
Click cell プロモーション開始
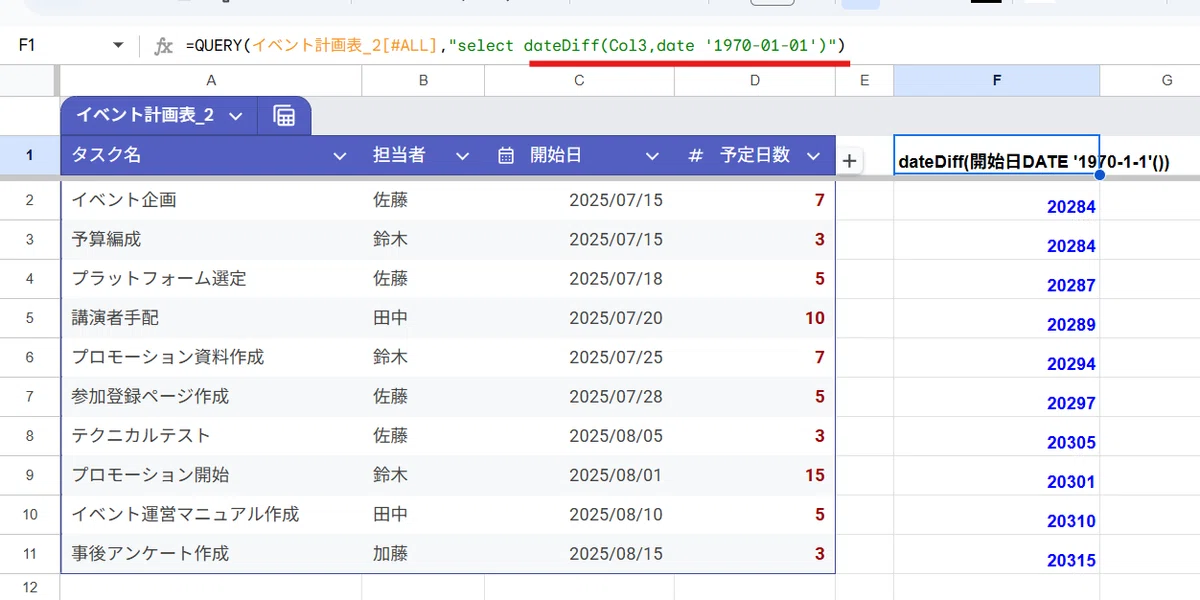[211, 475]
